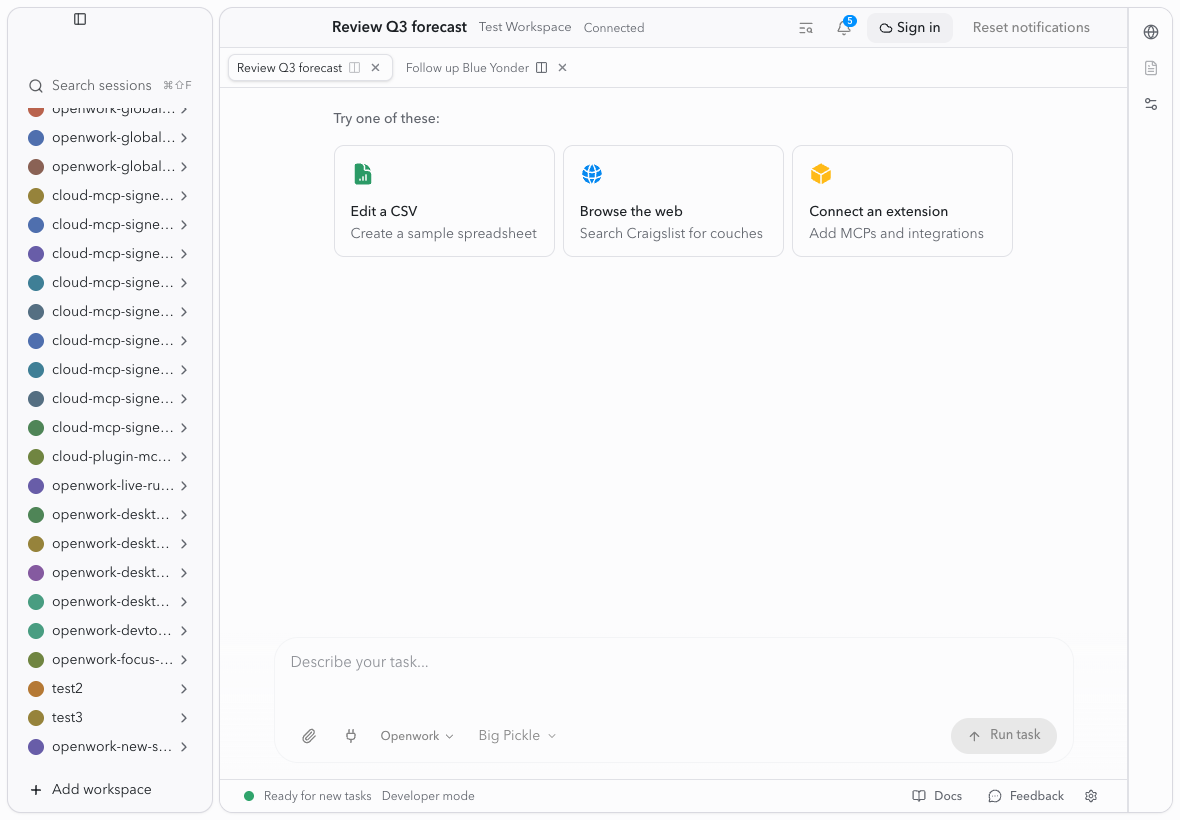The image size is (1180, 820).
Task: Open the Feedback link
Action: [1026, 796]
